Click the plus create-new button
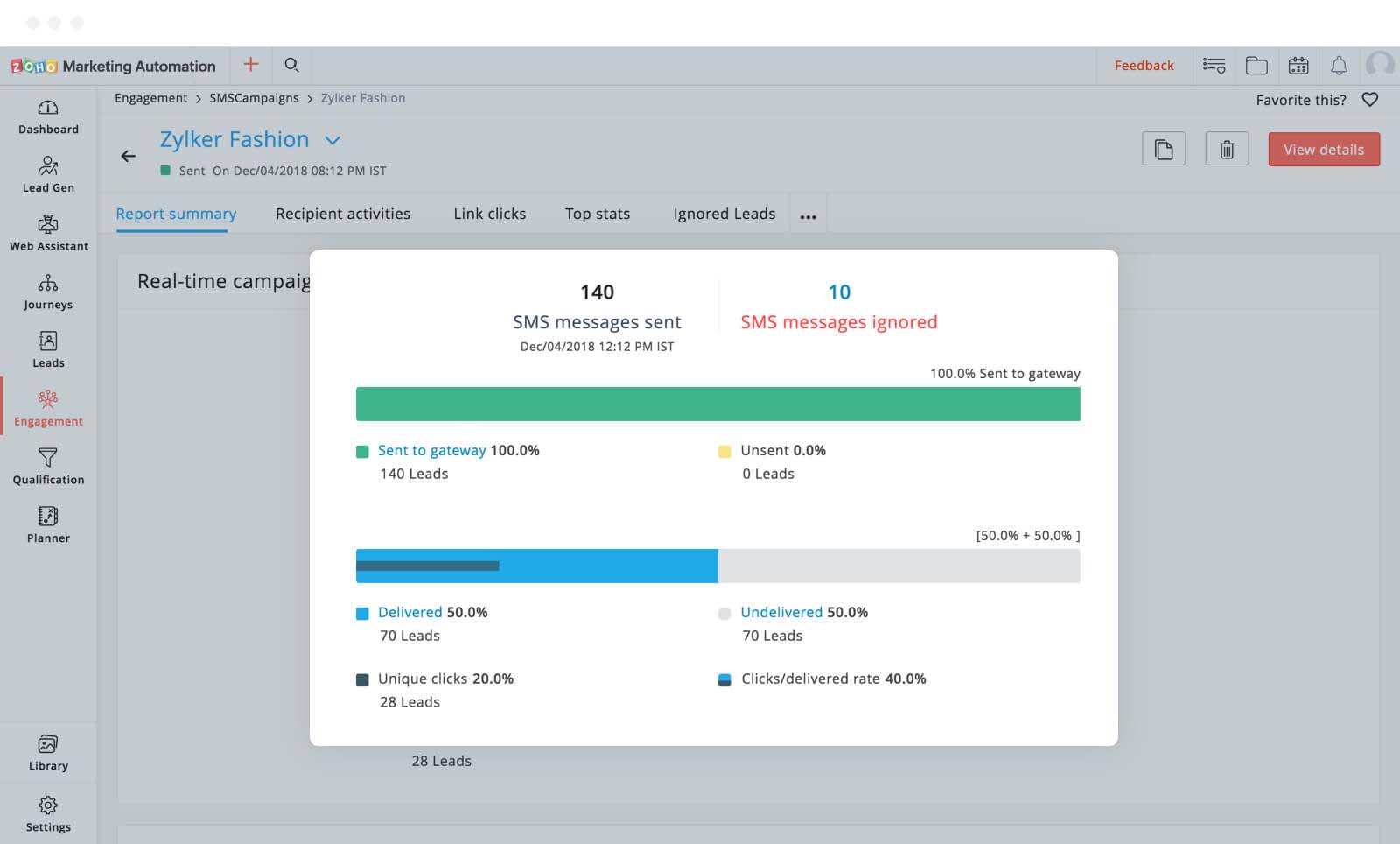The height and width of the screenshot is (844, 1400). (251, 65)
